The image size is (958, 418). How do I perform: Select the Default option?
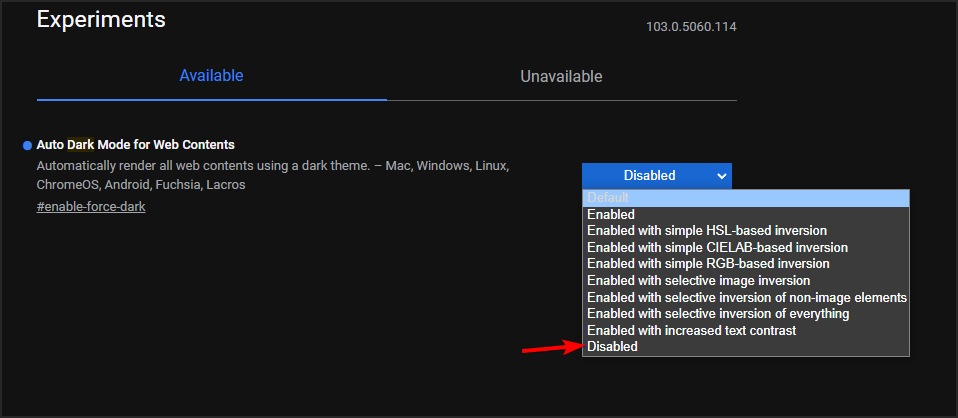tap(745, 198)
